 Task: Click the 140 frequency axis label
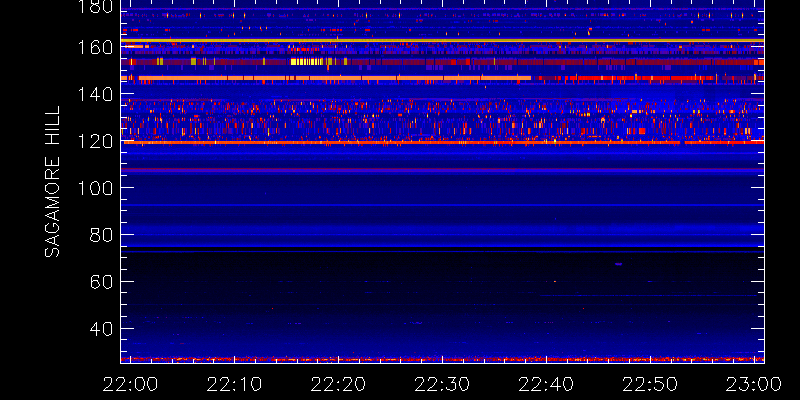[x=95, y=94]
